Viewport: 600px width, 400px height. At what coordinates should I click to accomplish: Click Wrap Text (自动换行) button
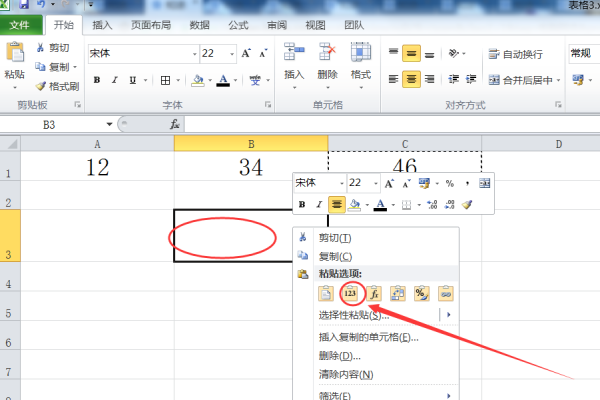tap(516, 54)
